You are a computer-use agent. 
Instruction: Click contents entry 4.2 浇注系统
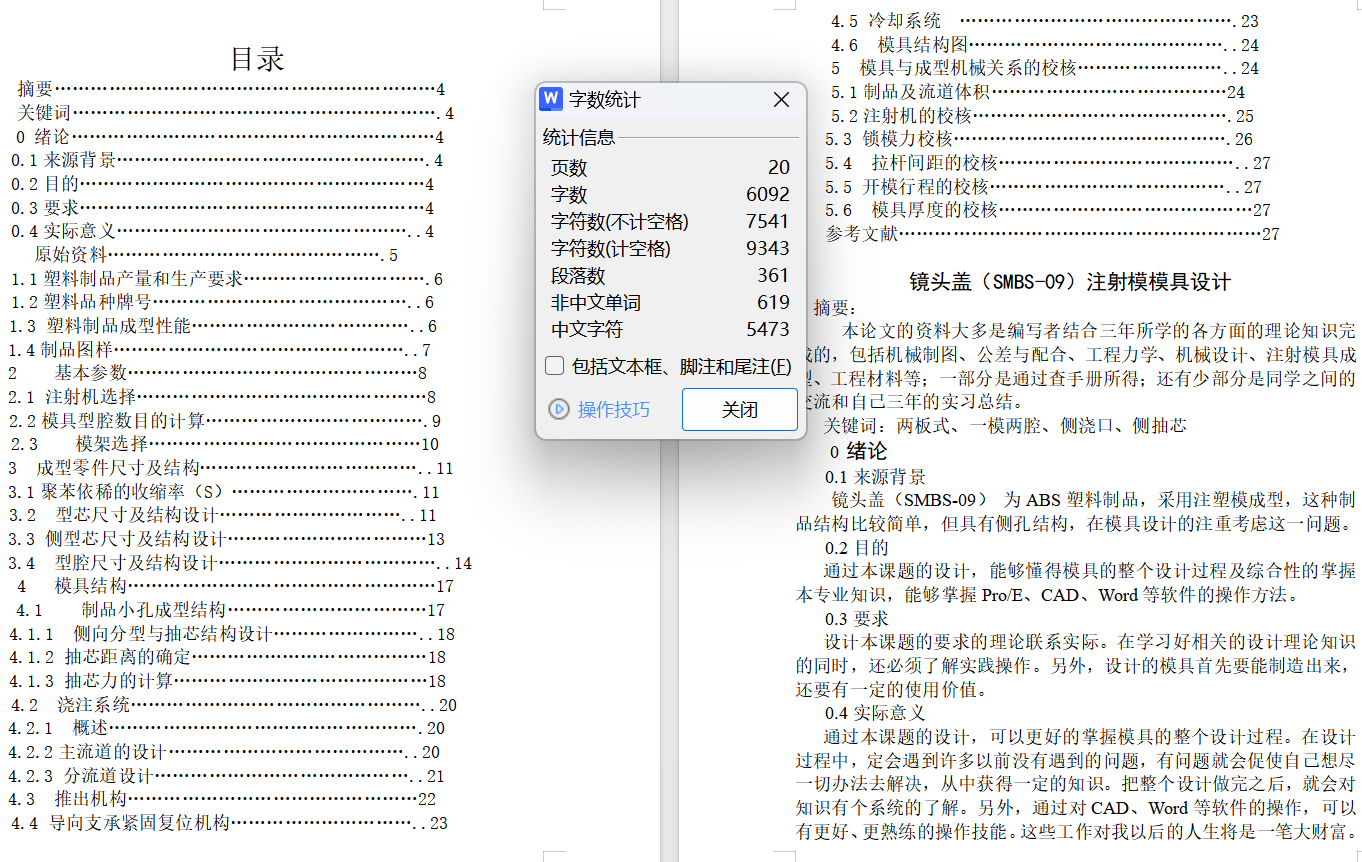tap(235, 705)
